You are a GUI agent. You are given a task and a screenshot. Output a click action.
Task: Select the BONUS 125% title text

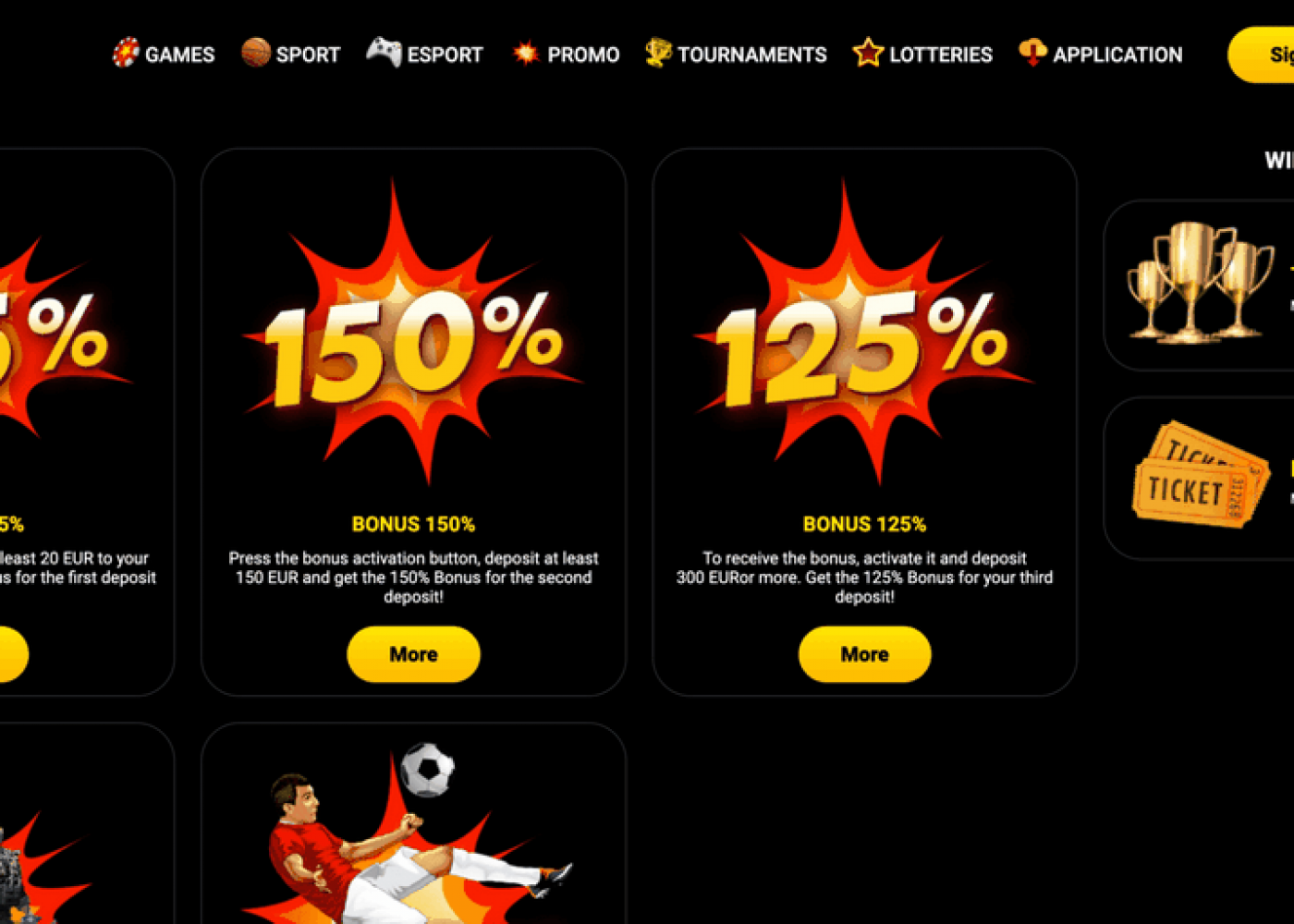pyautogui.click(x=864, y=524)
